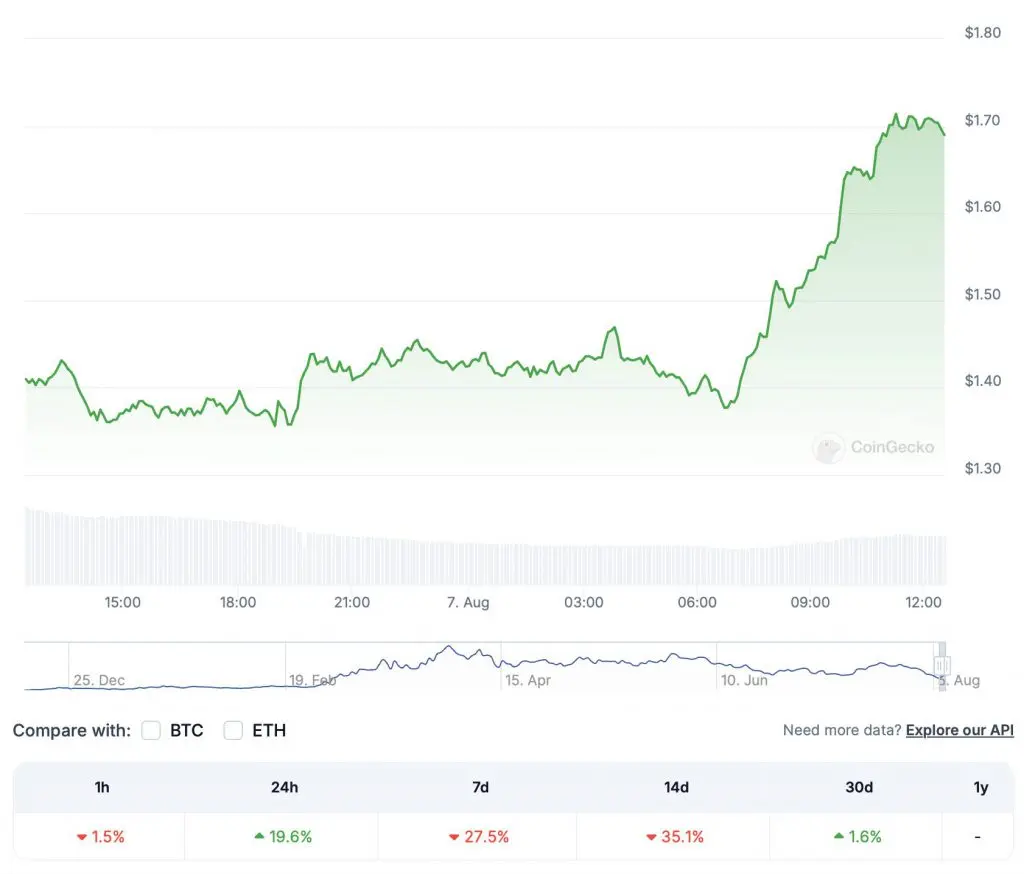Image resolution: width=1024 pixels, height=874 pixels.
Task: Toggle BTC comparison off after selecting it
Action: (x=151, y=730)
